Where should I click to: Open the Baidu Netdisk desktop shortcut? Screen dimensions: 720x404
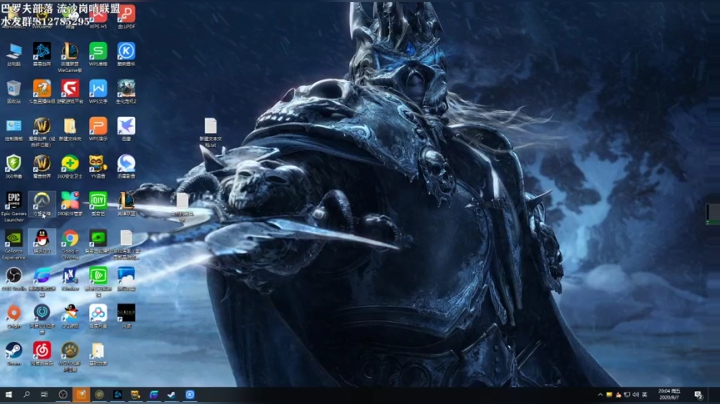coord(98,316)
